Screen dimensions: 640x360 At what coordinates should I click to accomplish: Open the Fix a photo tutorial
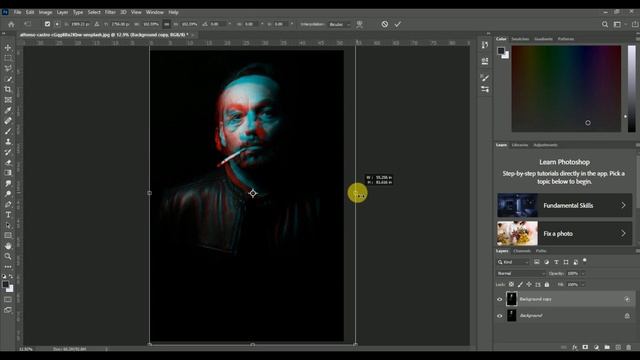point(564,233)
